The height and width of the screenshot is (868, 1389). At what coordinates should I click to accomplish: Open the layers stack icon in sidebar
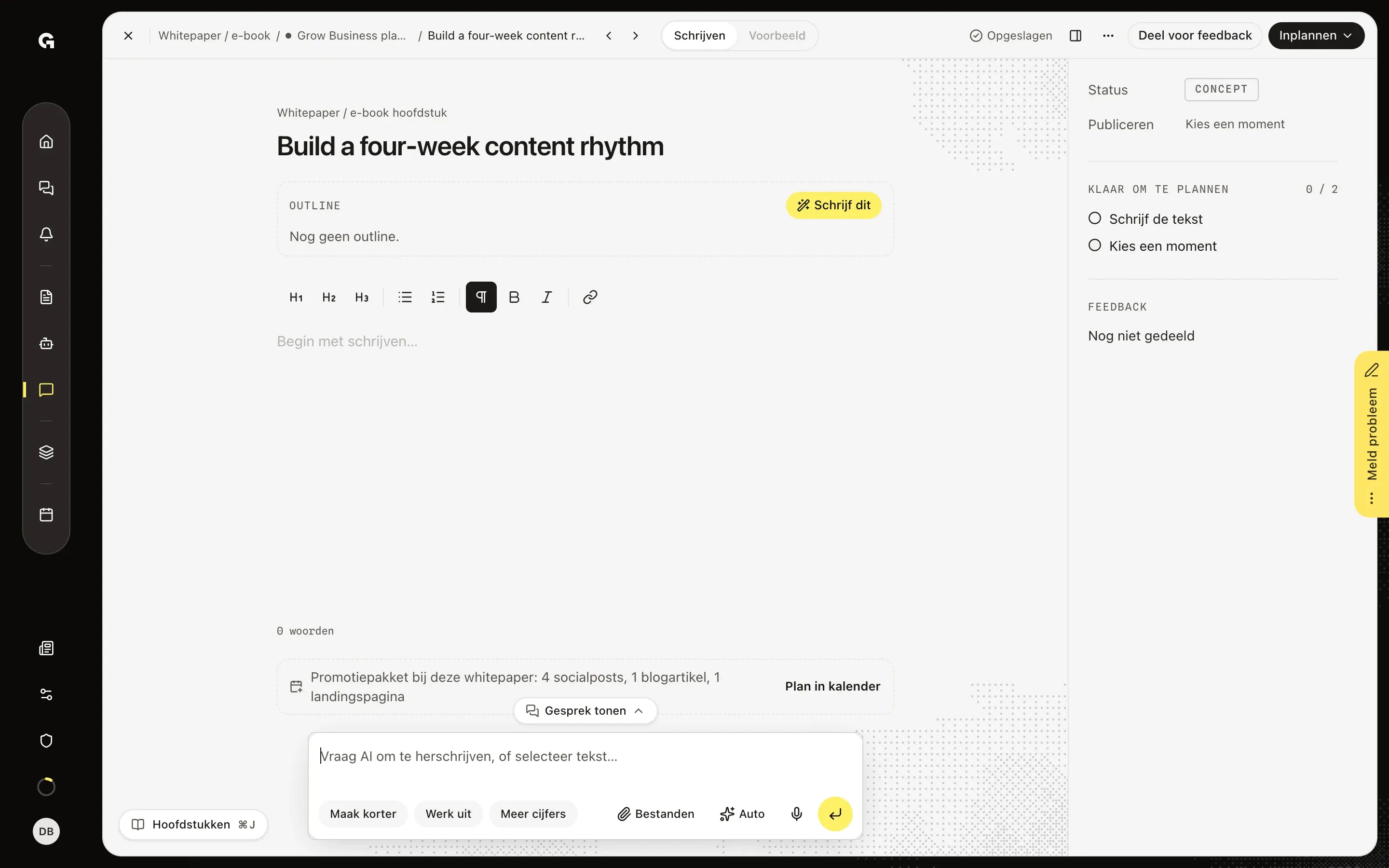coord(46,452)
